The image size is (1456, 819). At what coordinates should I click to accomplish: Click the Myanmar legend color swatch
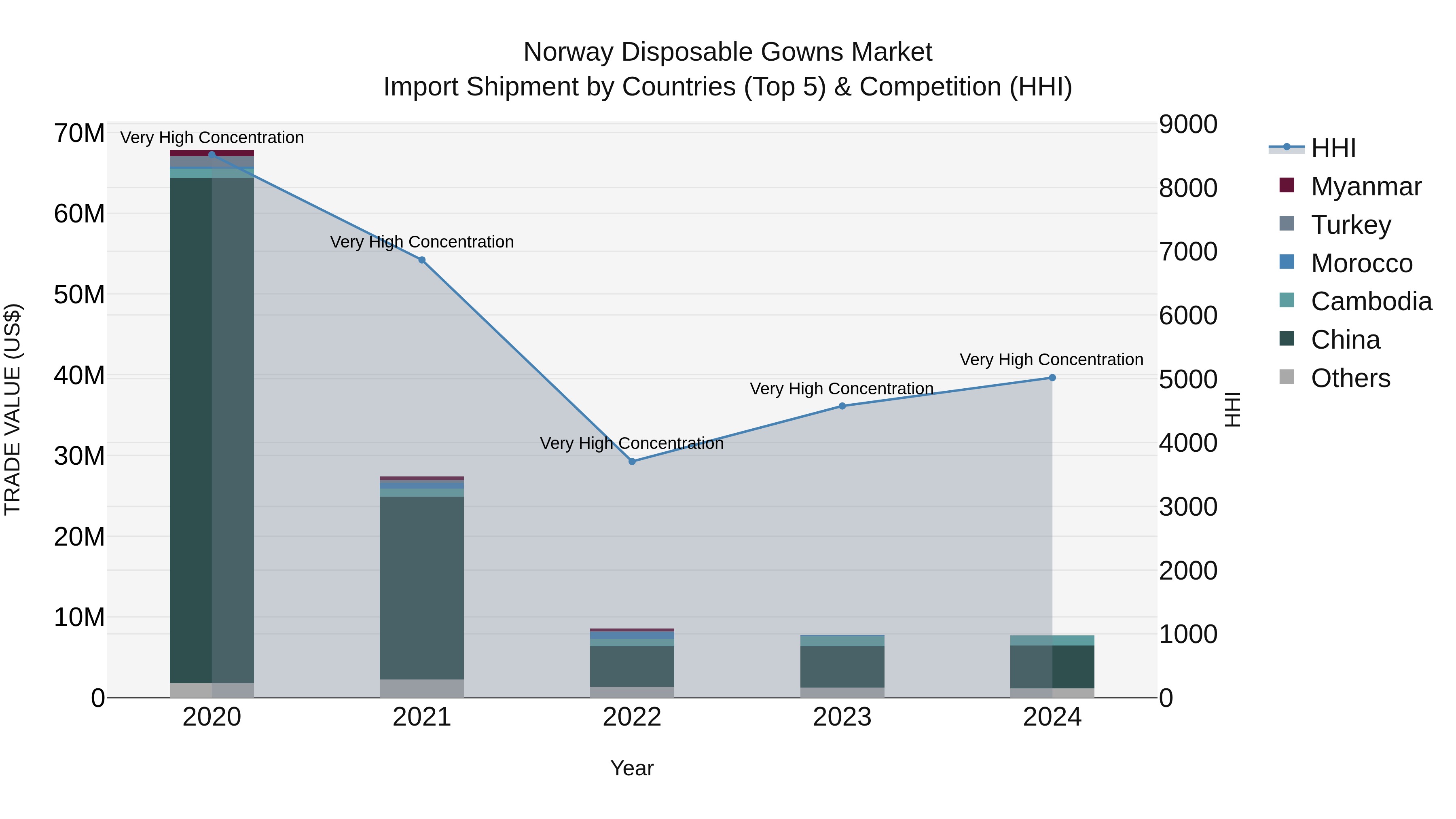click(x=1287, y=185)
